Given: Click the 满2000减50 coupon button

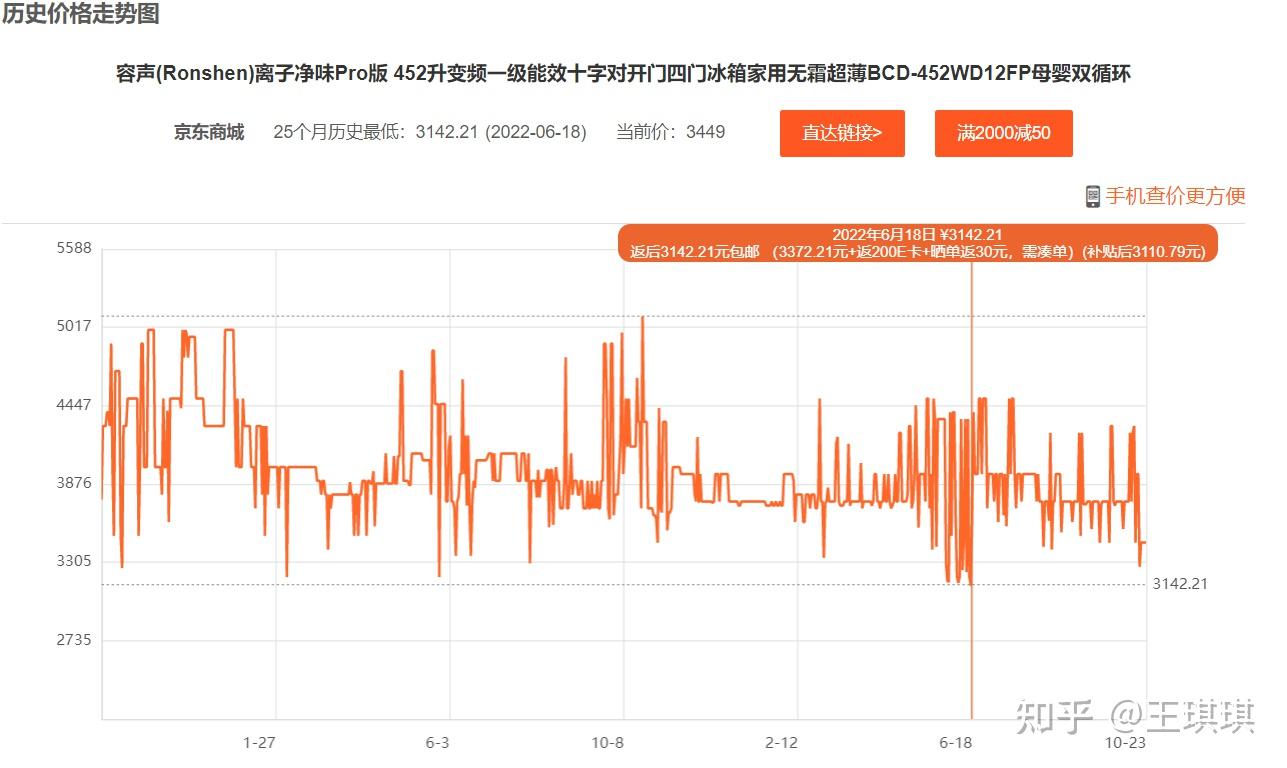Looking at the screenshot, I should (1003, 133).
